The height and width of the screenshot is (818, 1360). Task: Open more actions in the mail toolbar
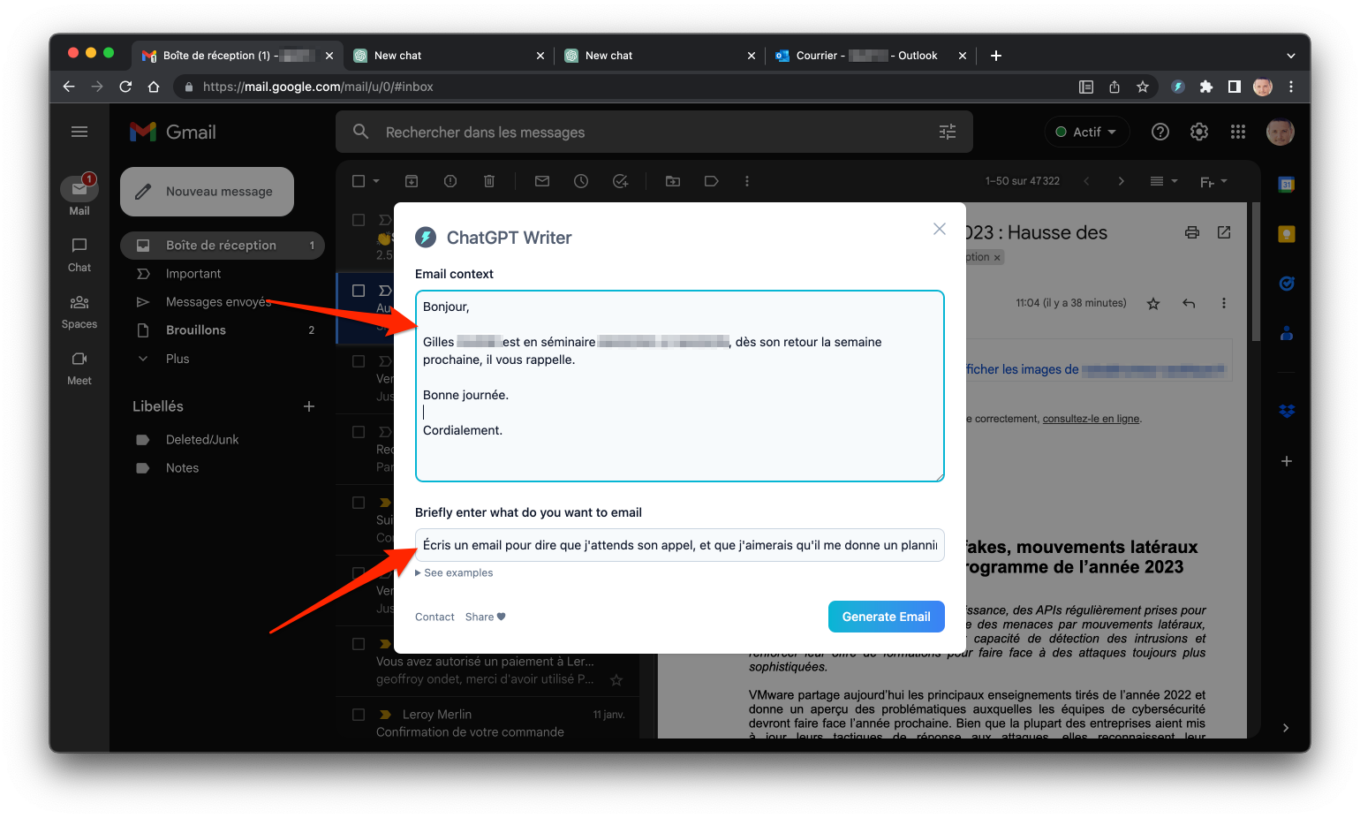(747, 181)
